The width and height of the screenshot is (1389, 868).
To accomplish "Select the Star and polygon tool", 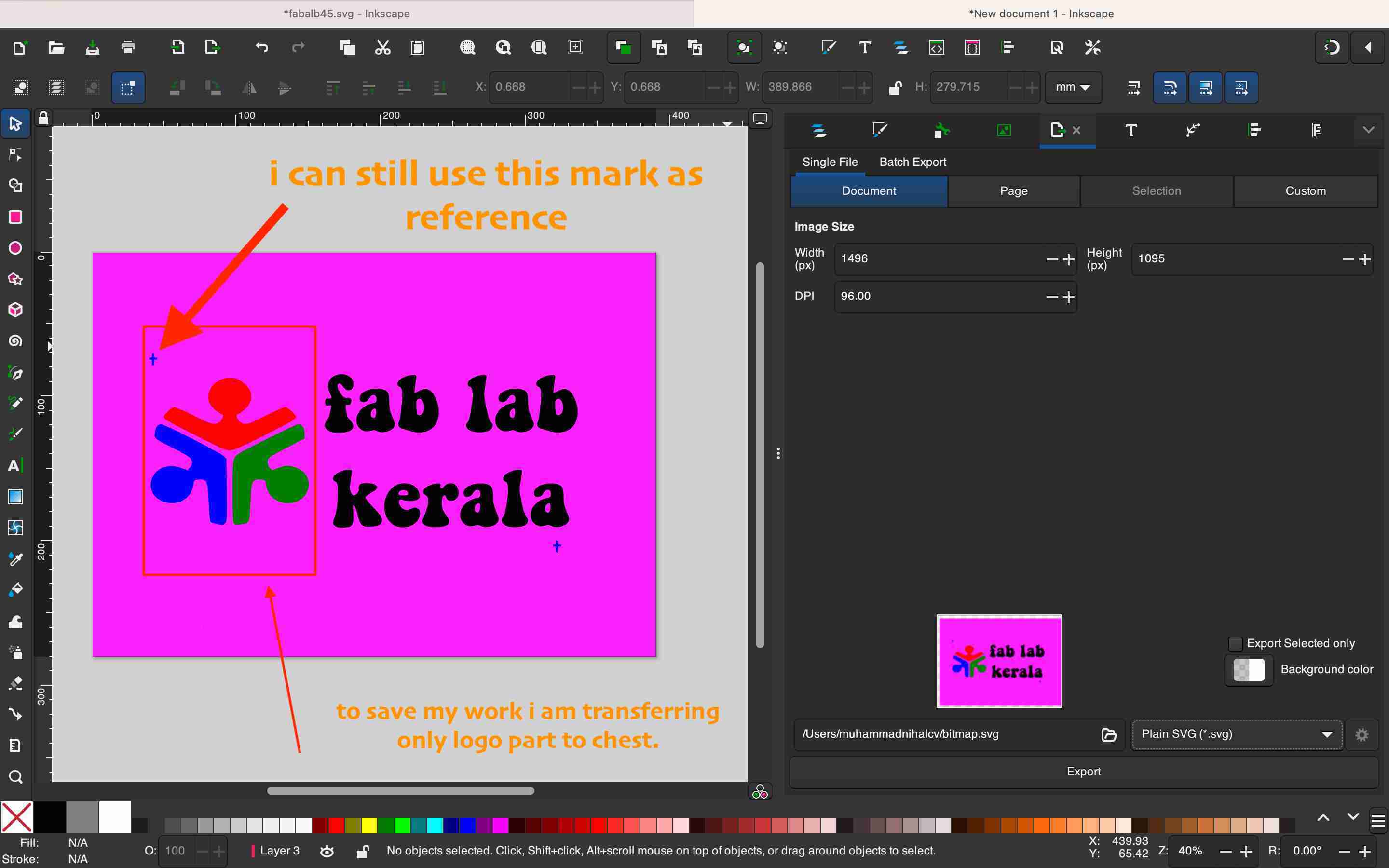I will point(15,279).
